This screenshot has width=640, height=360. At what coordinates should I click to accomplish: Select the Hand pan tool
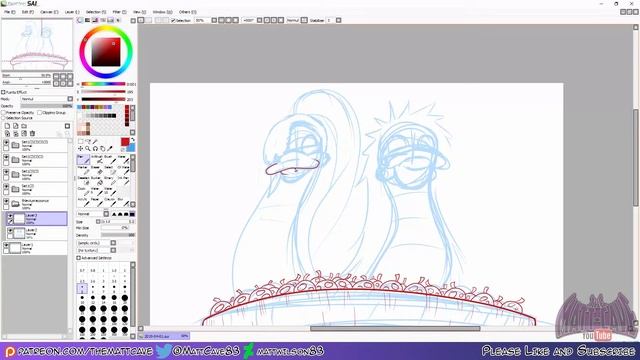(x=102, y=149)
